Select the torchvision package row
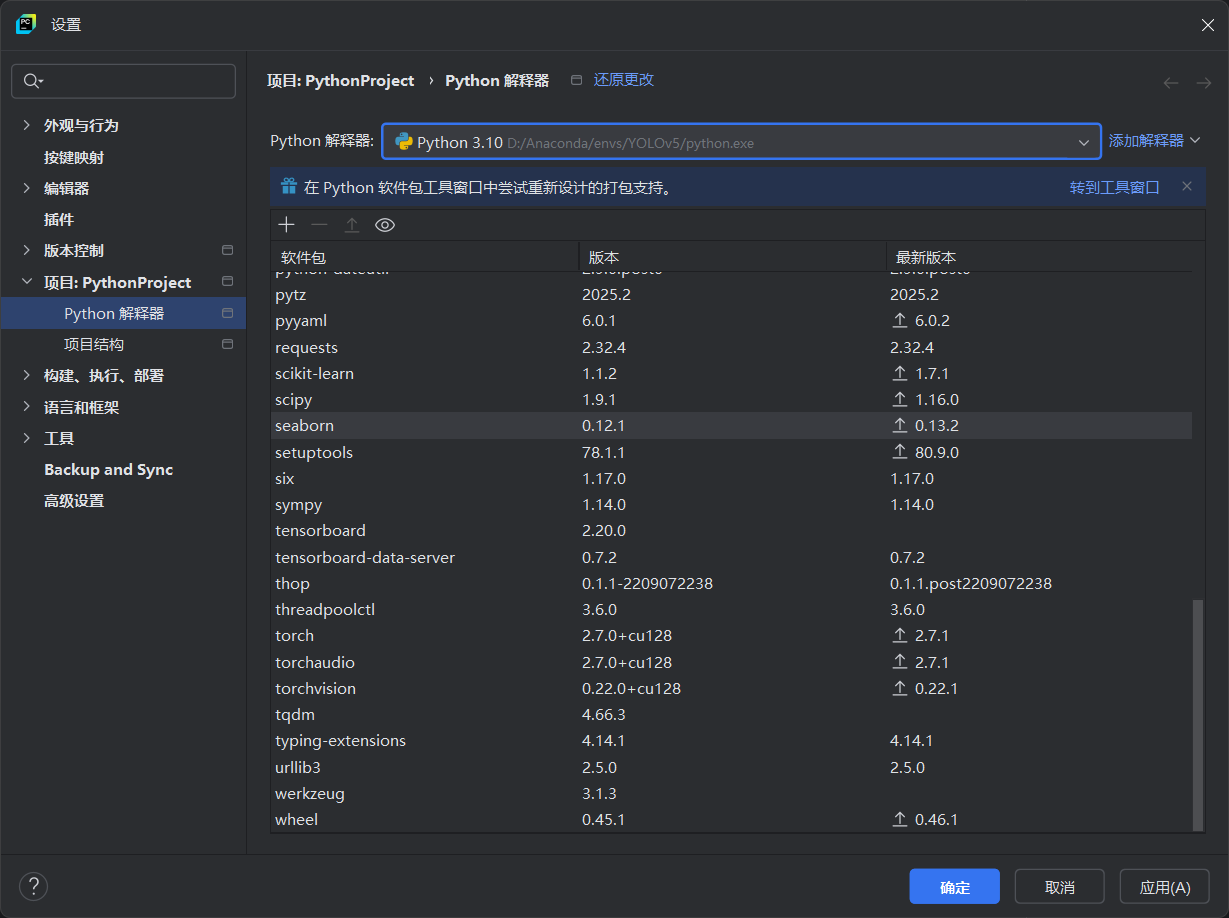Screen dimensions: 1229x918 point(731,688)
